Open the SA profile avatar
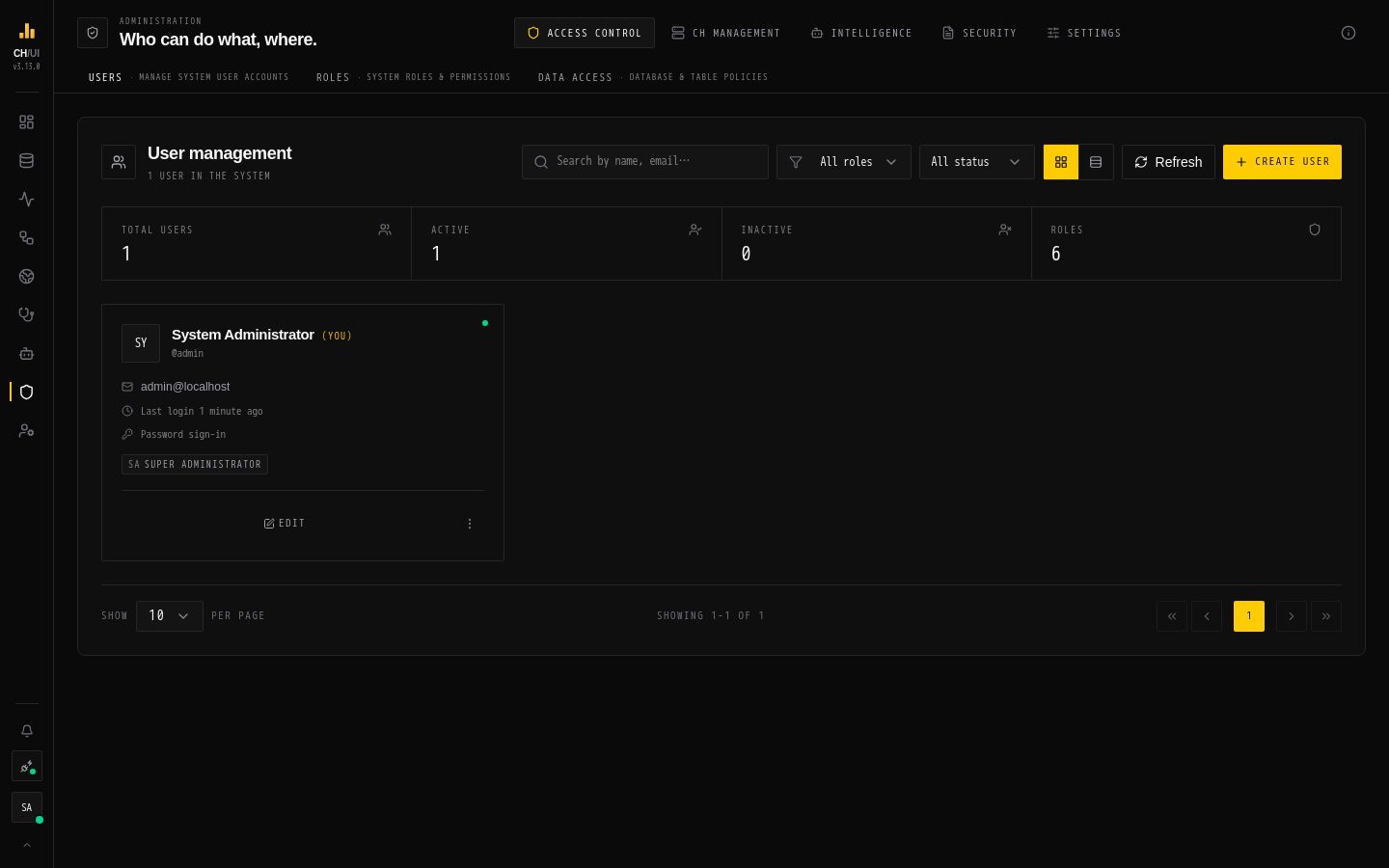The width and height of the screenshot is (1389, 868). (x=26, y=807)
